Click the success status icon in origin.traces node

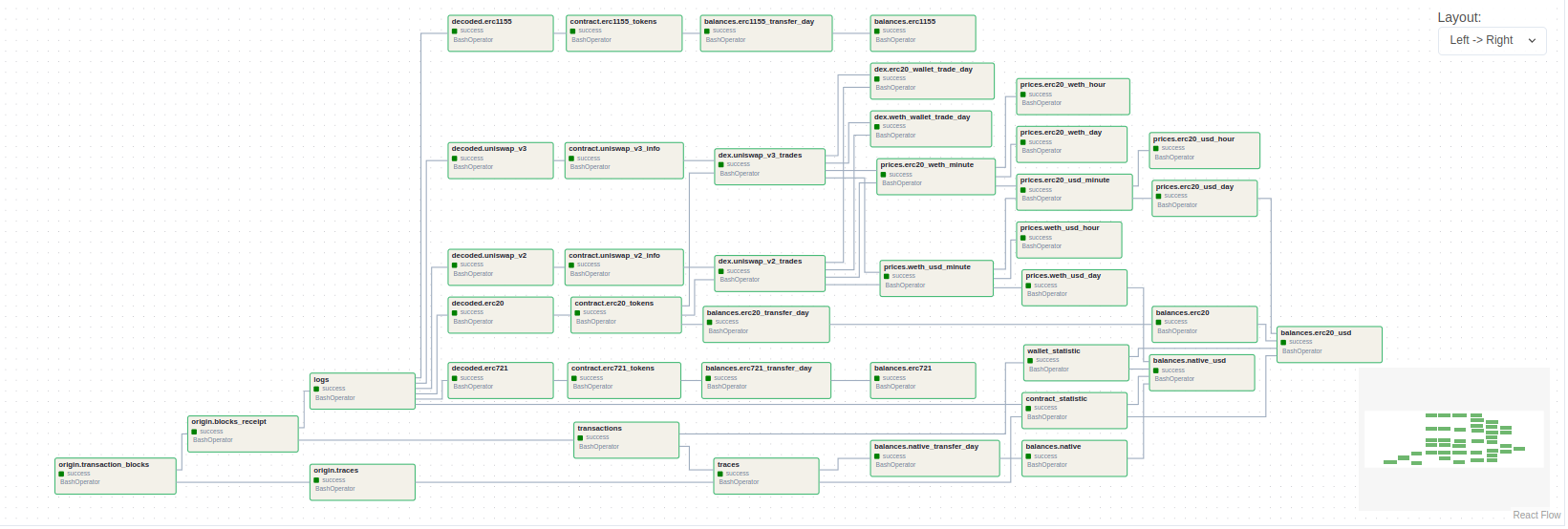coord(317,479)
